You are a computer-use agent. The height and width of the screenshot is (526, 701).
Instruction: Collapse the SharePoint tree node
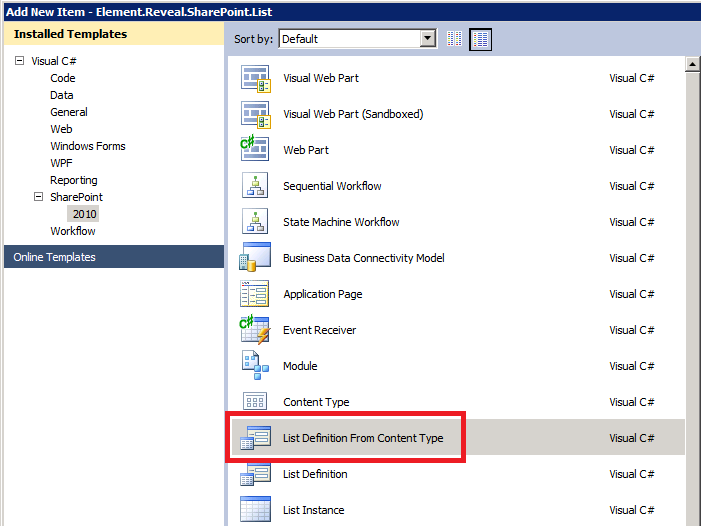[x=38, y=196]
